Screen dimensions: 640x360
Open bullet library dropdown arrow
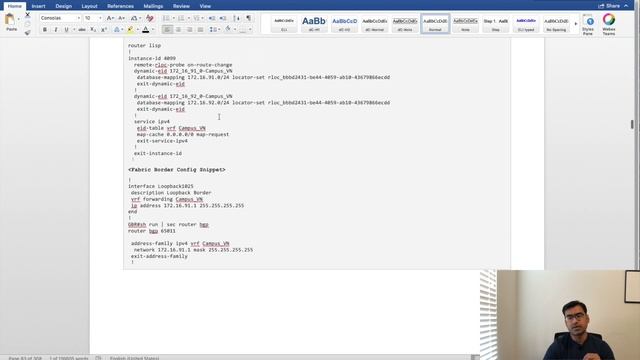pos(173,18)
